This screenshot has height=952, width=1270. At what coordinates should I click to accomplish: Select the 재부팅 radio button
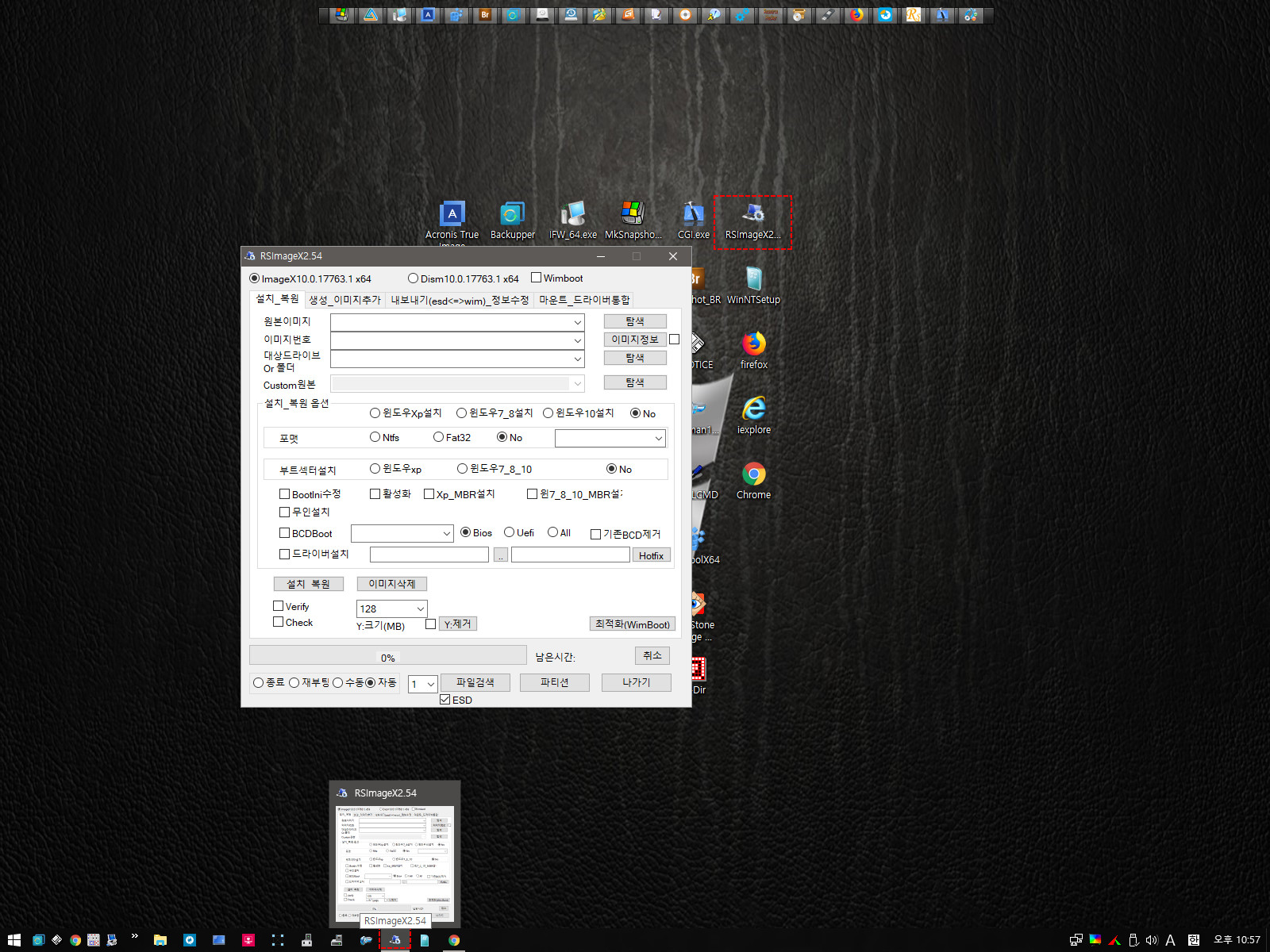(309, 682)
